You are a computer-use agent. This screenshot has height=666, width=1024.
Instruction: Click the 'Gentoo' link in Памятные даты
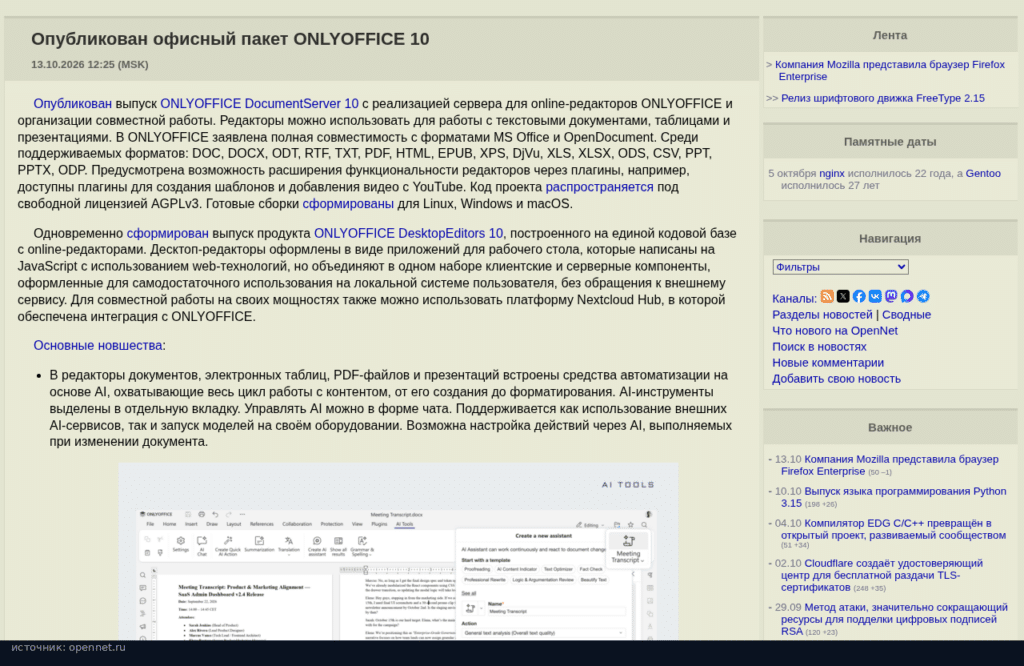pyautogui.click(x=984, y=174)
